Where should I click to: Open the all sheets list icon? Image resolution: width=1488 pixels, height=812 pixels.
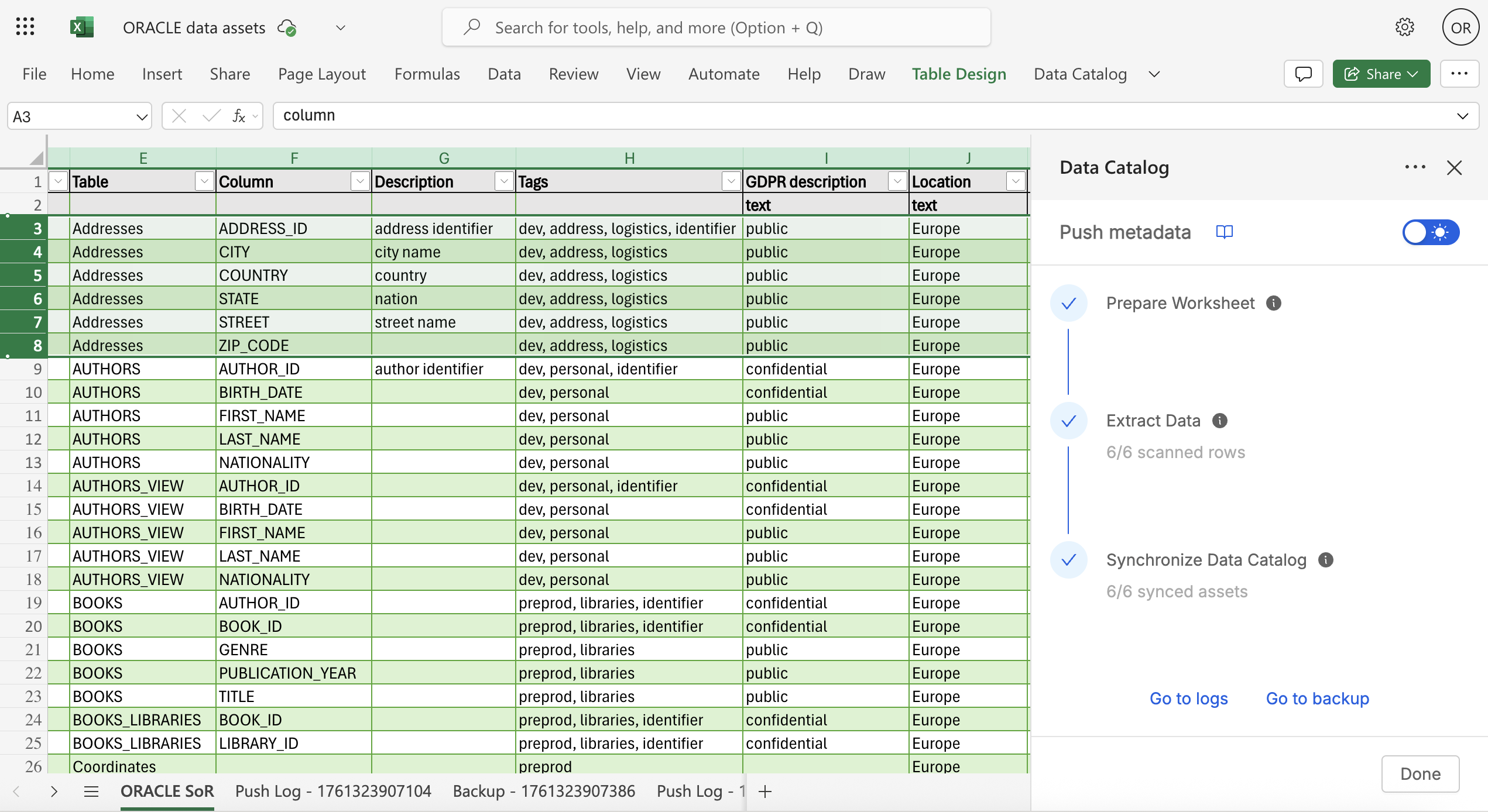click(x=91, y=792)
